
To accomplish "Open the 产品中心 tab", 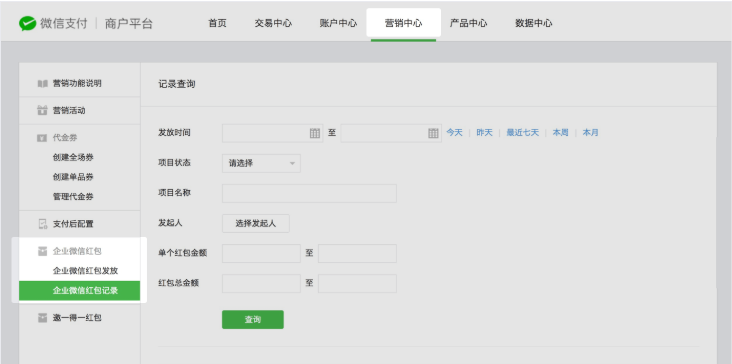I will (x=468, y=23).
